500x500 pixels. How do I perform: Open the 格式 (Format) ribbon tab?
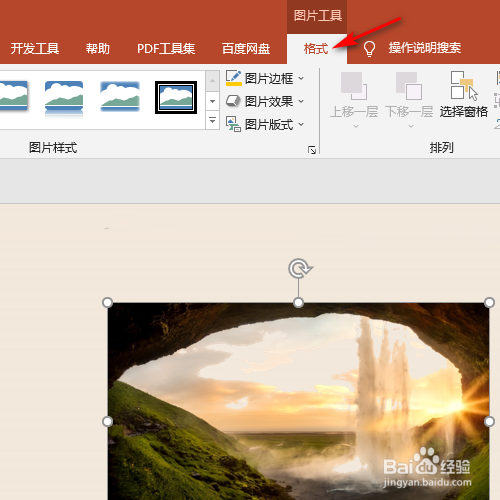pos(316,49)
